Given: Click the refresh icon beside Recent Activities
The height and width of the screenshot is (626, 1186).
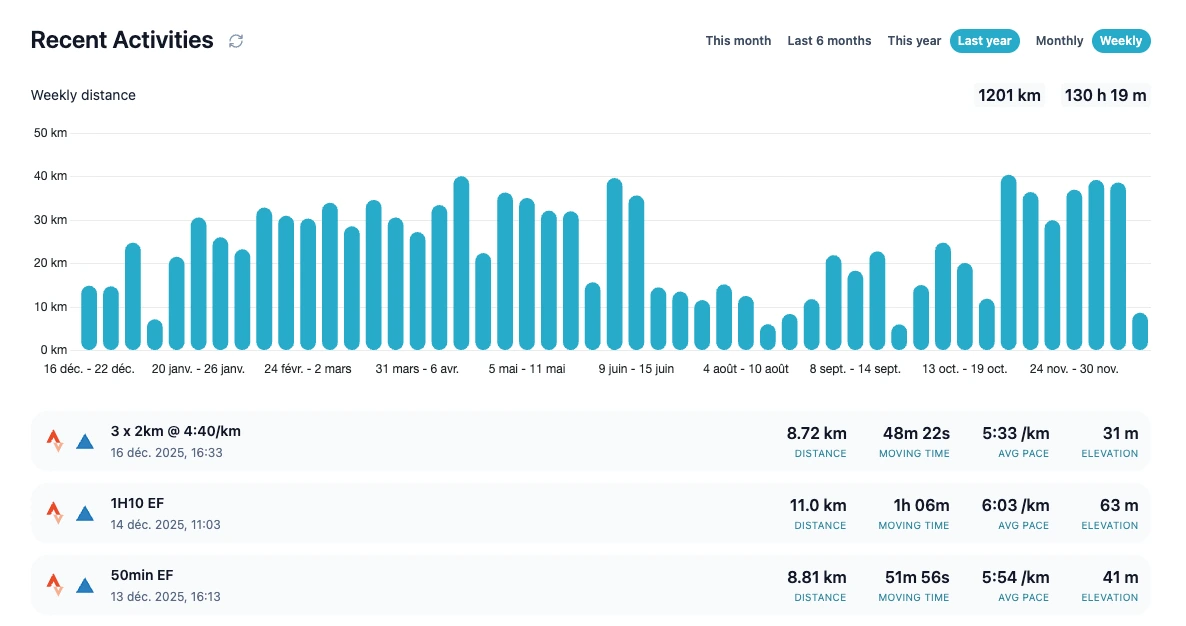Looking at the screenshot, I should coord(236,41).
